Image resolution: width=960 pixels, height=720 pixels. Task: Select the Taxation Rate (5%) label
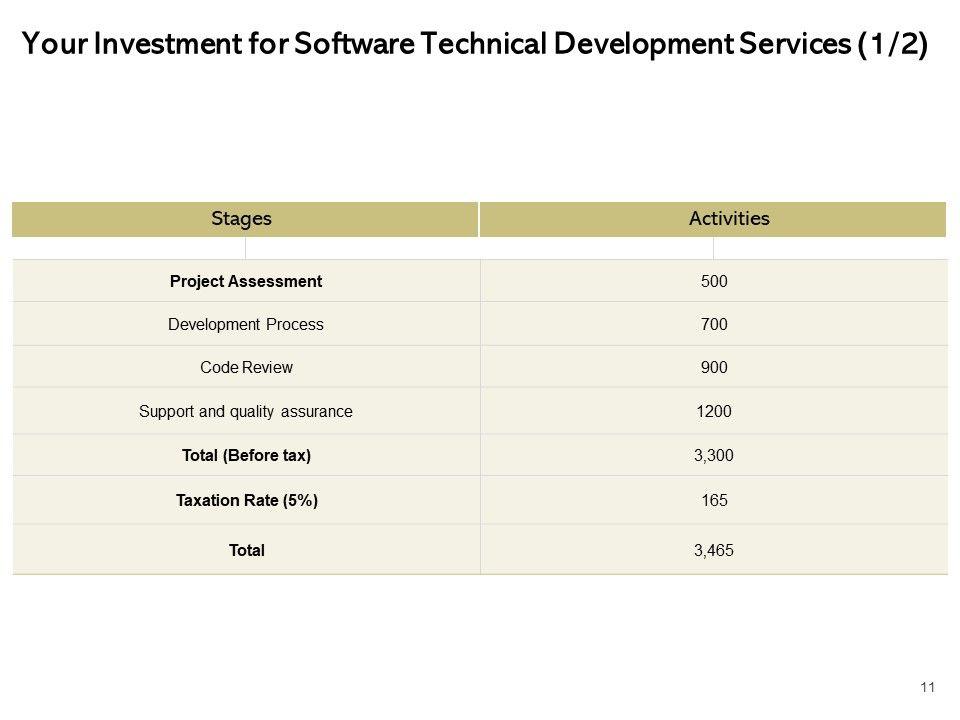click(246, 500)
